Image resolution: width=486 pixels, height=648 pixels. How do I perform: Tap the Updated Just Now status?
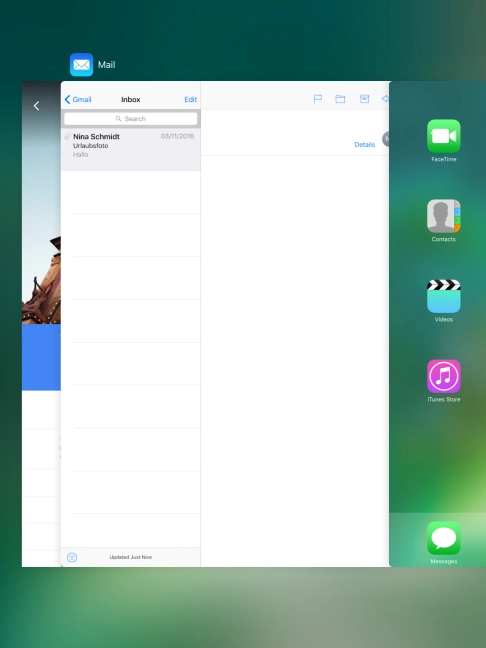[131, 557]
